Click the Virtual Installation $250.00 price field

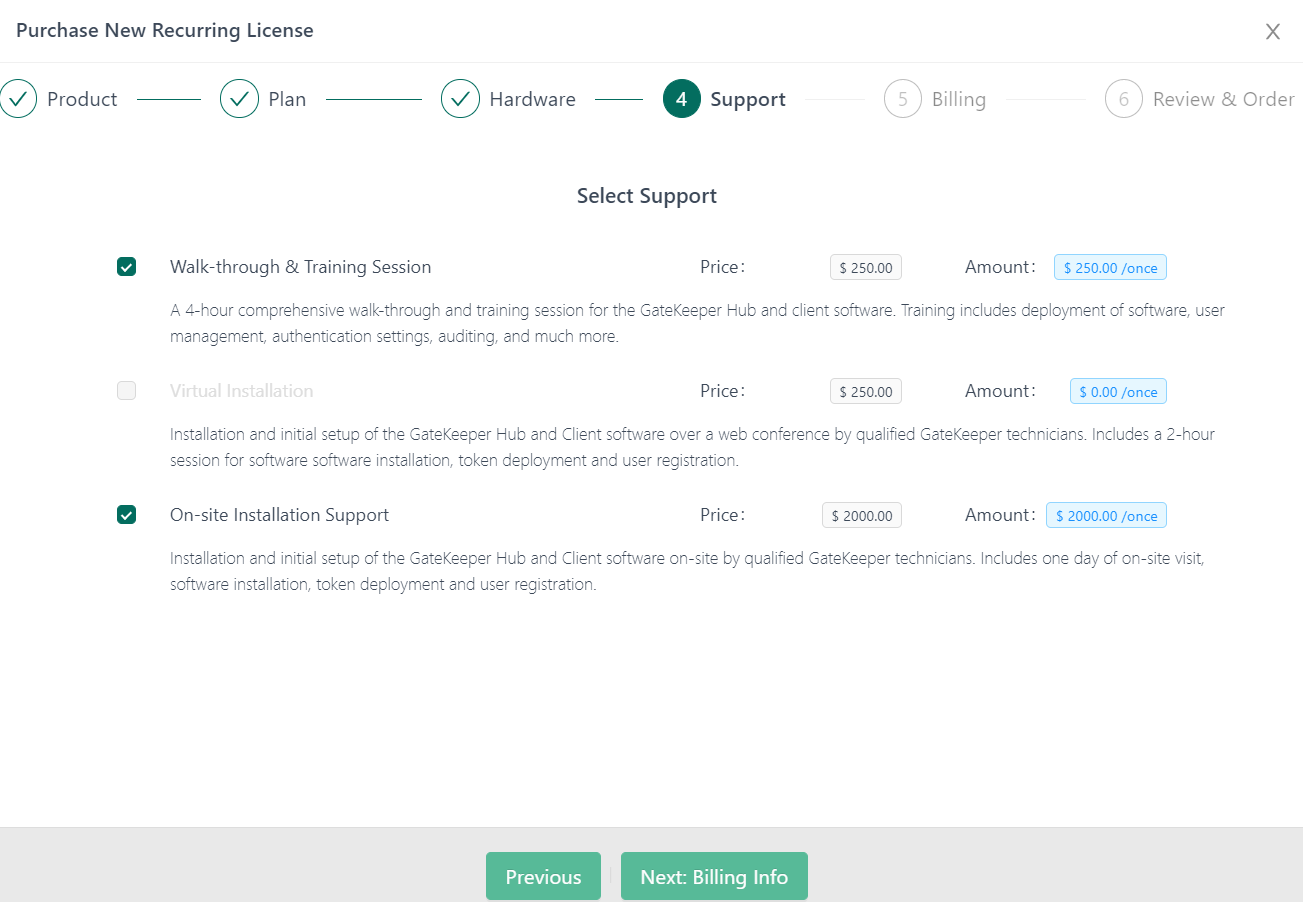click(865, 392)
